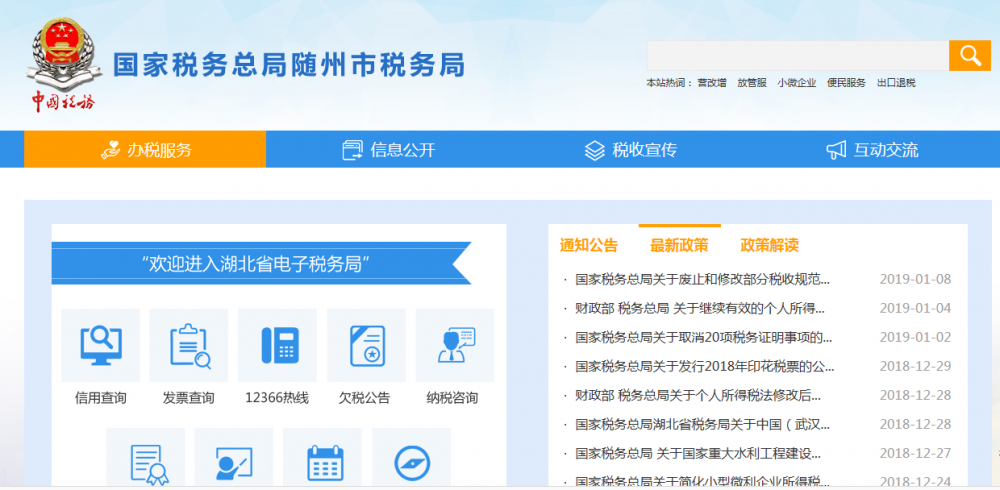The width and height of the screenshot is (1000, 490).
Task: Switch to the 通知公告 tab
Action: tap(589, 245)
